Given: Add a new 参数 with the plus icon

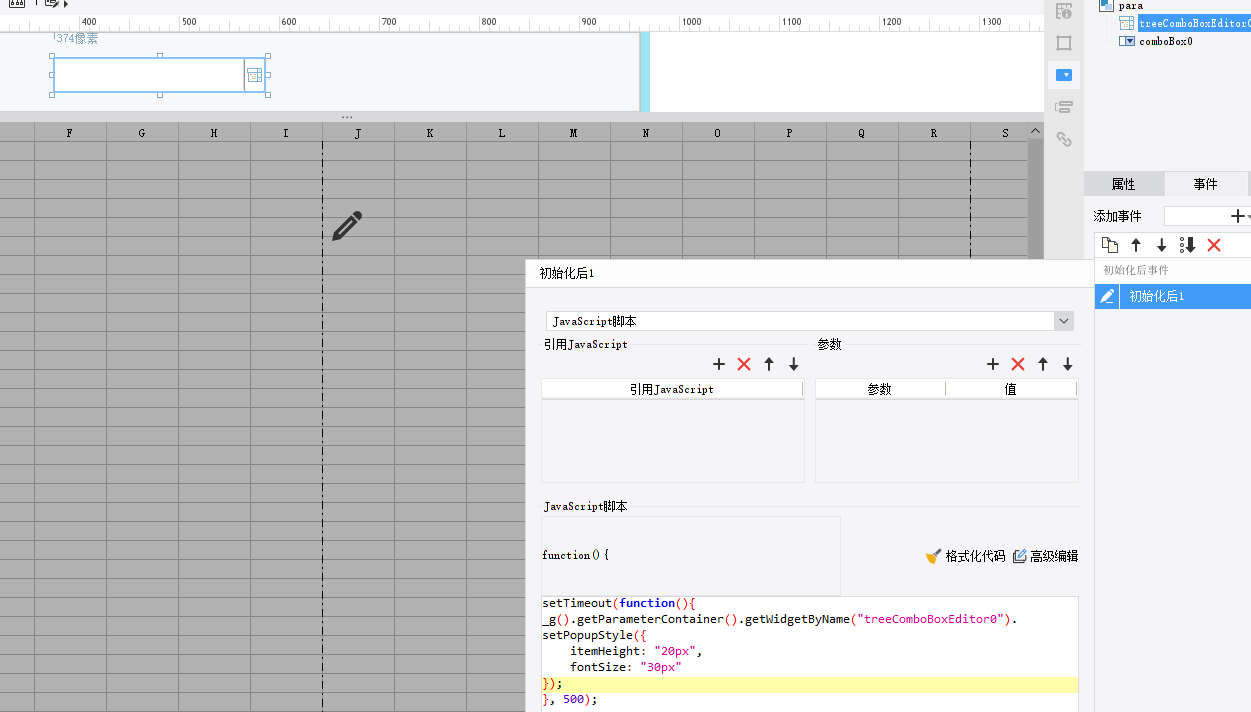Looking at the screenshot, I should tap(993, 364).
